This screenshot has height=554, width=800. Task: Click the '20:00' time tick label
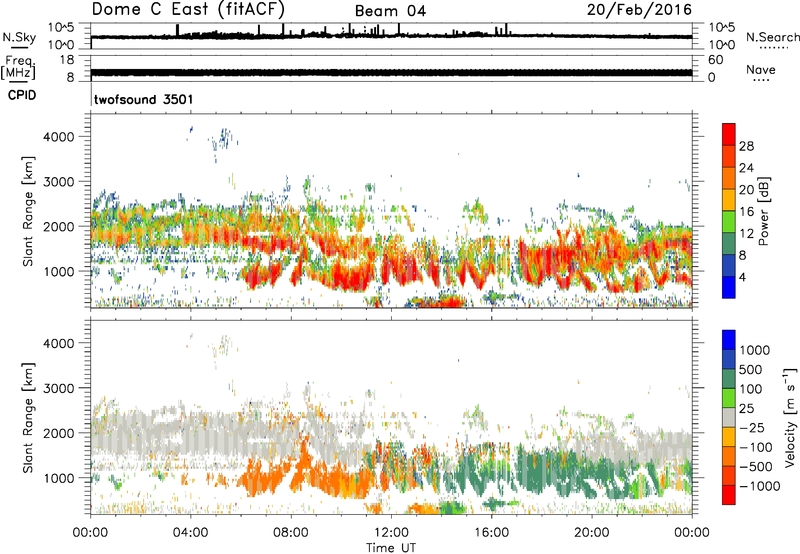[591, 533]
